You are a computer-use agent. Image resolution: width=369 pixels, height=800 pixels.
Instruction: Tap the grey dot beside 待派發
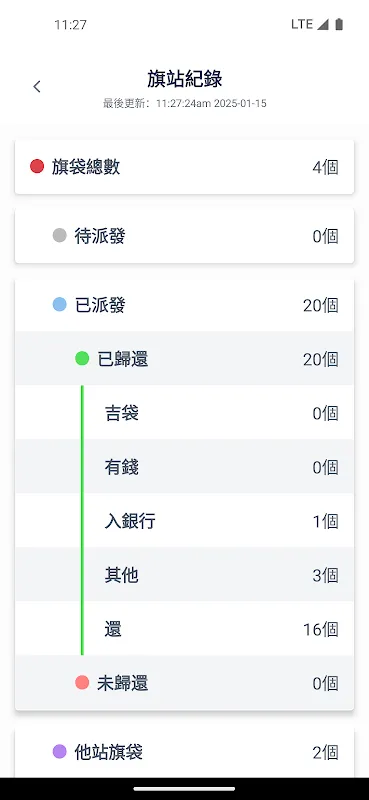point(60,235)
